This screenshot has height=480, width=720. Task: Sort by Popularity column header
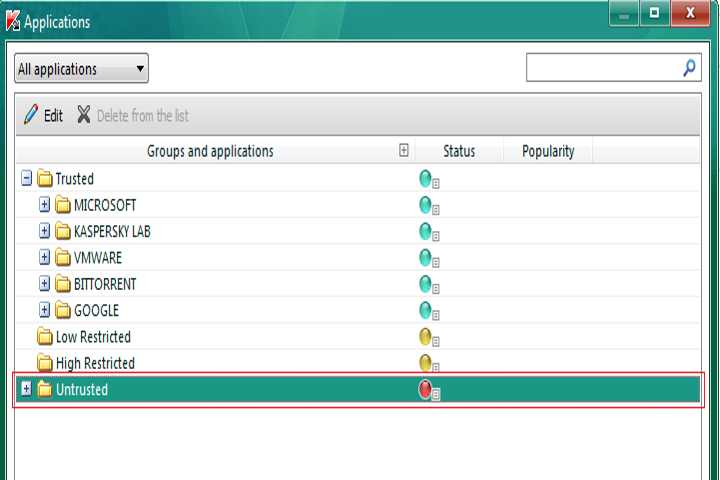(548, 151)
